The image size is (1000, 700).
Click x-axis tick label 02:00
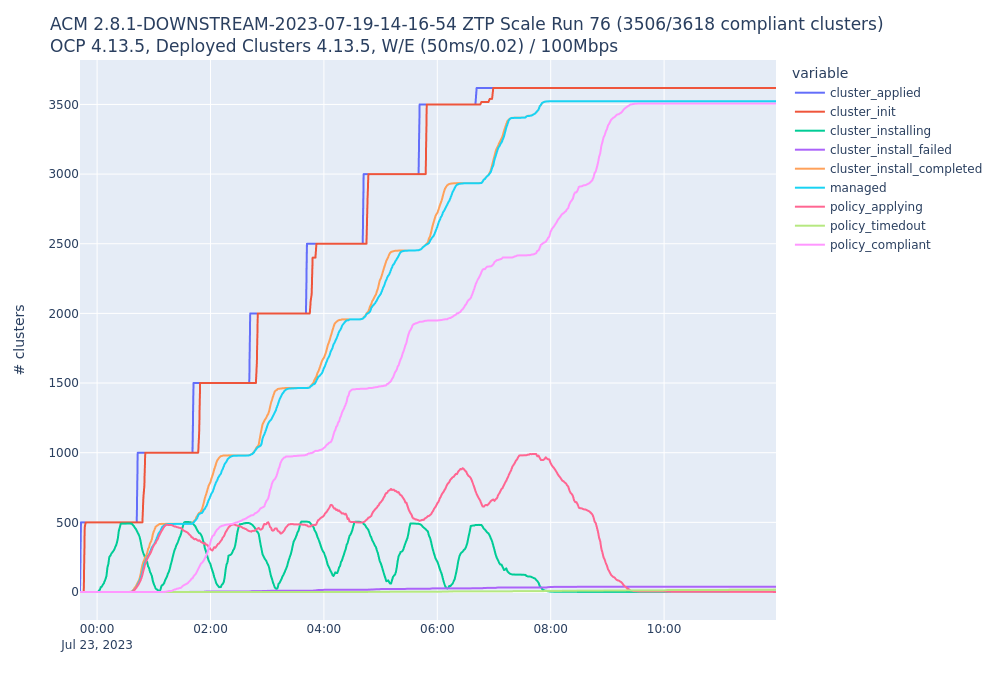coord(210,629)
